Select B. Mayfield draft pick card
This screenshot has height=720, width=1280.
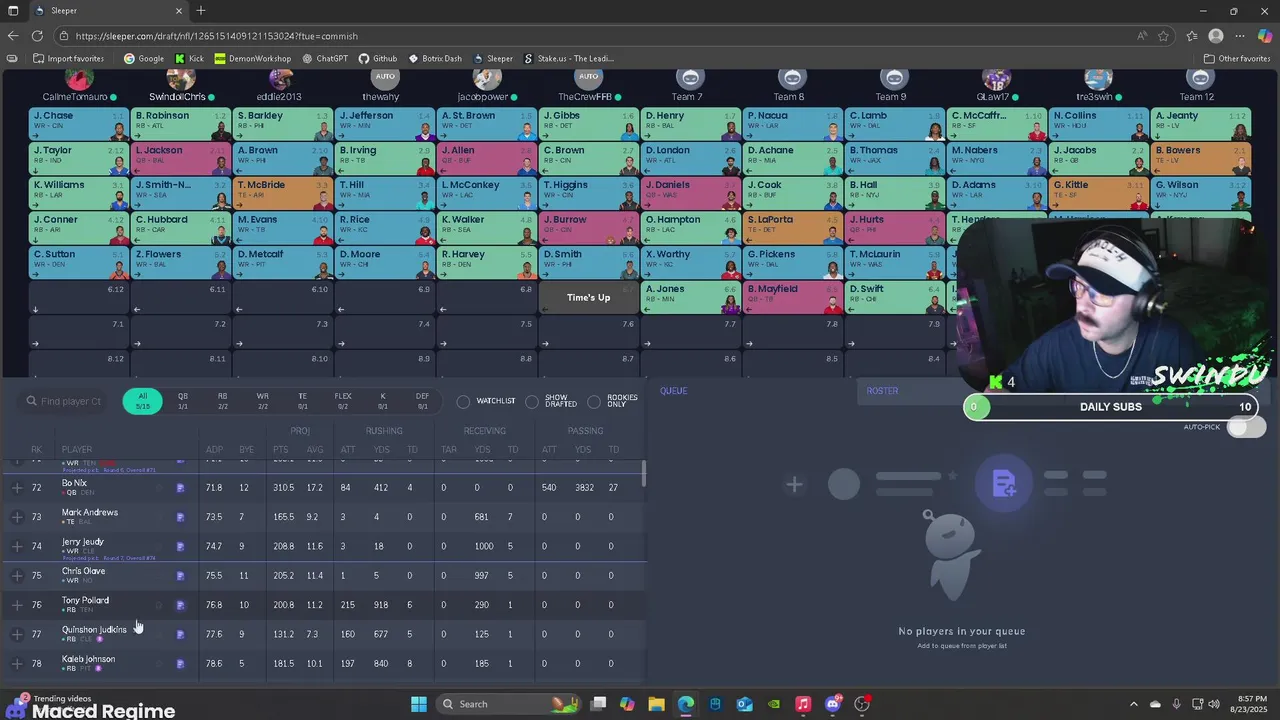(x=793, y=297)
